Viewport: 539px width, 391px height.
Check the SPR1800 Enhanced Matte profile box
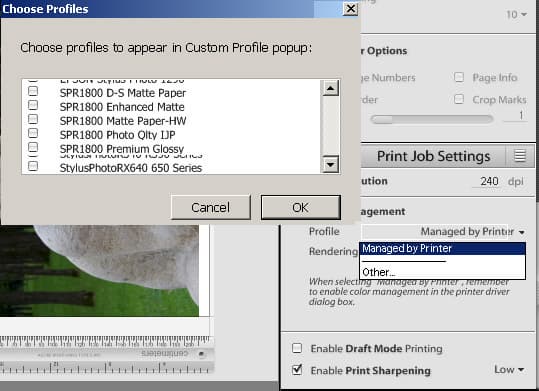pos(33,105)
